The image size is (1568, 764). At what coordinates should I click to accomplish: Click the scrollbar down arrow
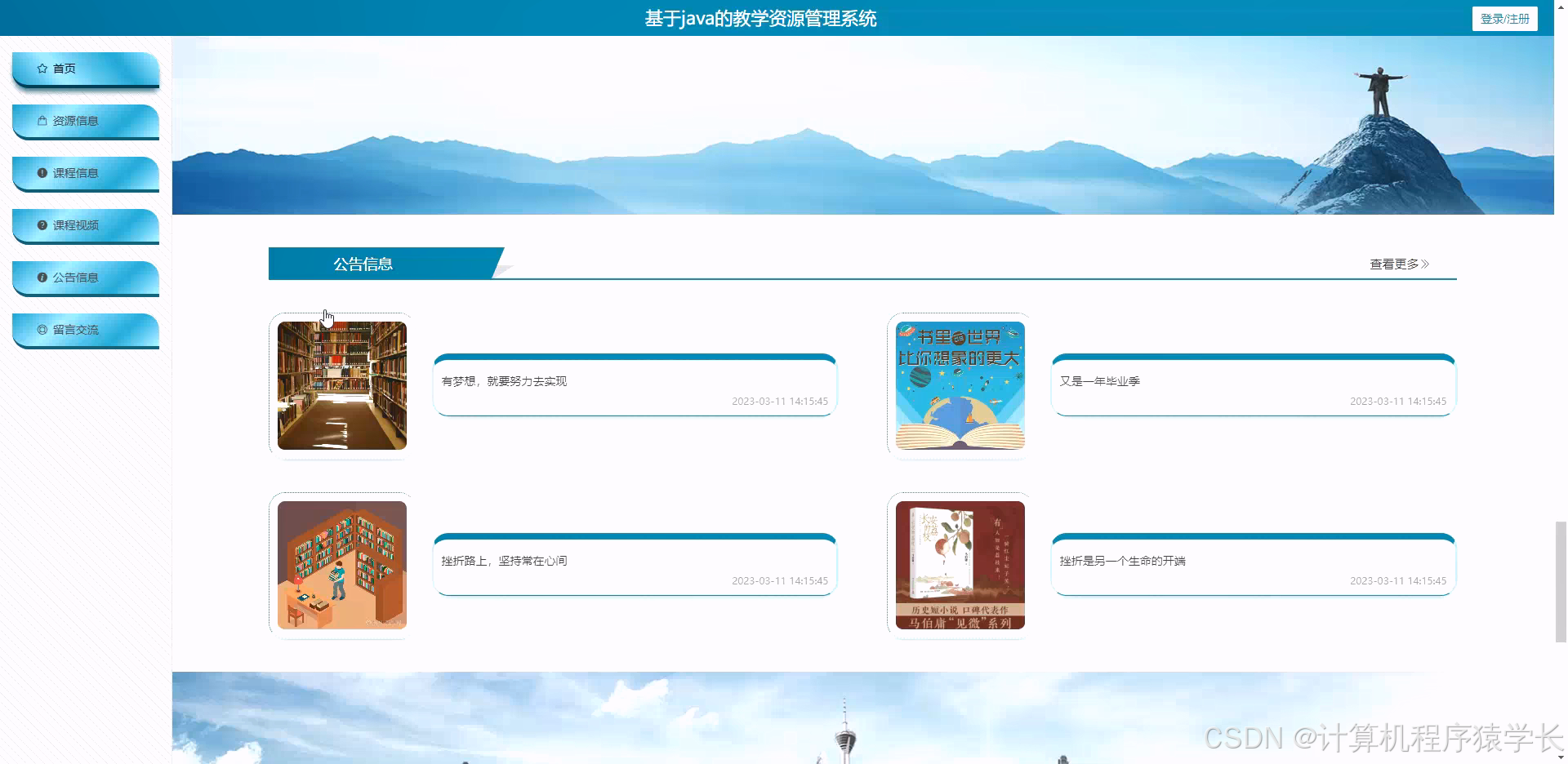[x=1561, y=757]
